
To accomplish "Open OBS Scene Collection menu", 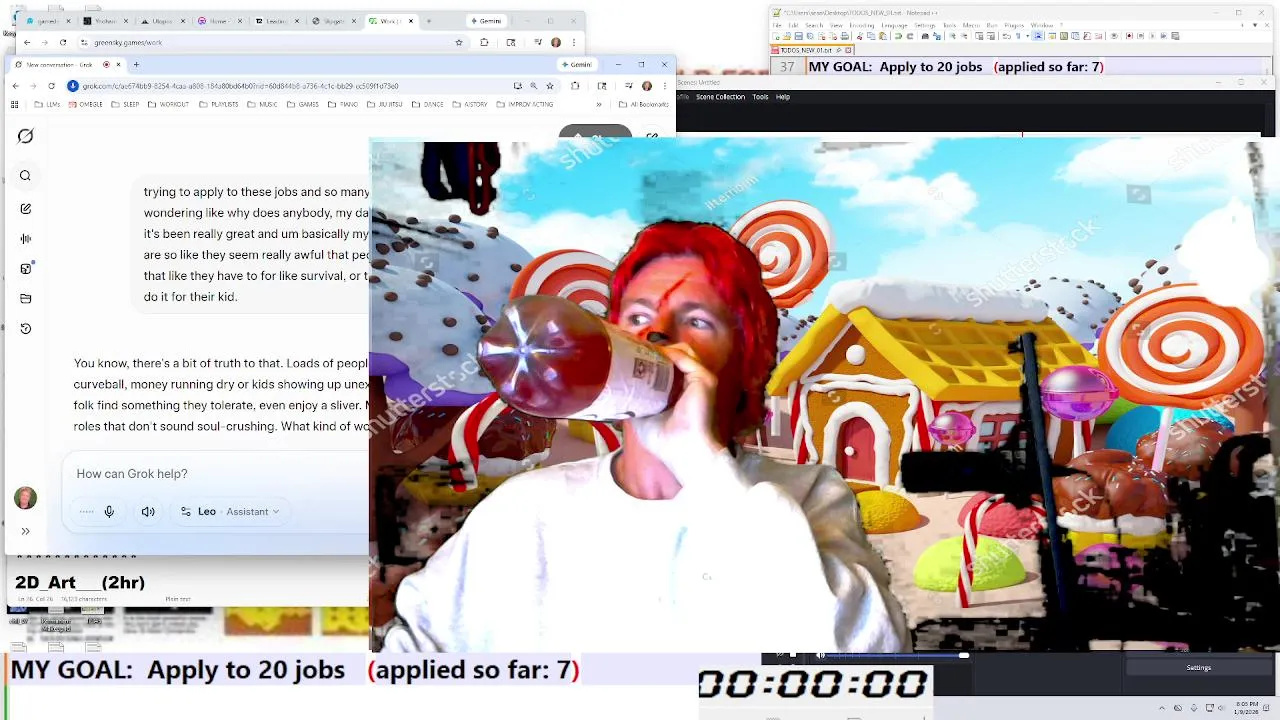I will pyautogui.click(x=720, y=97).
